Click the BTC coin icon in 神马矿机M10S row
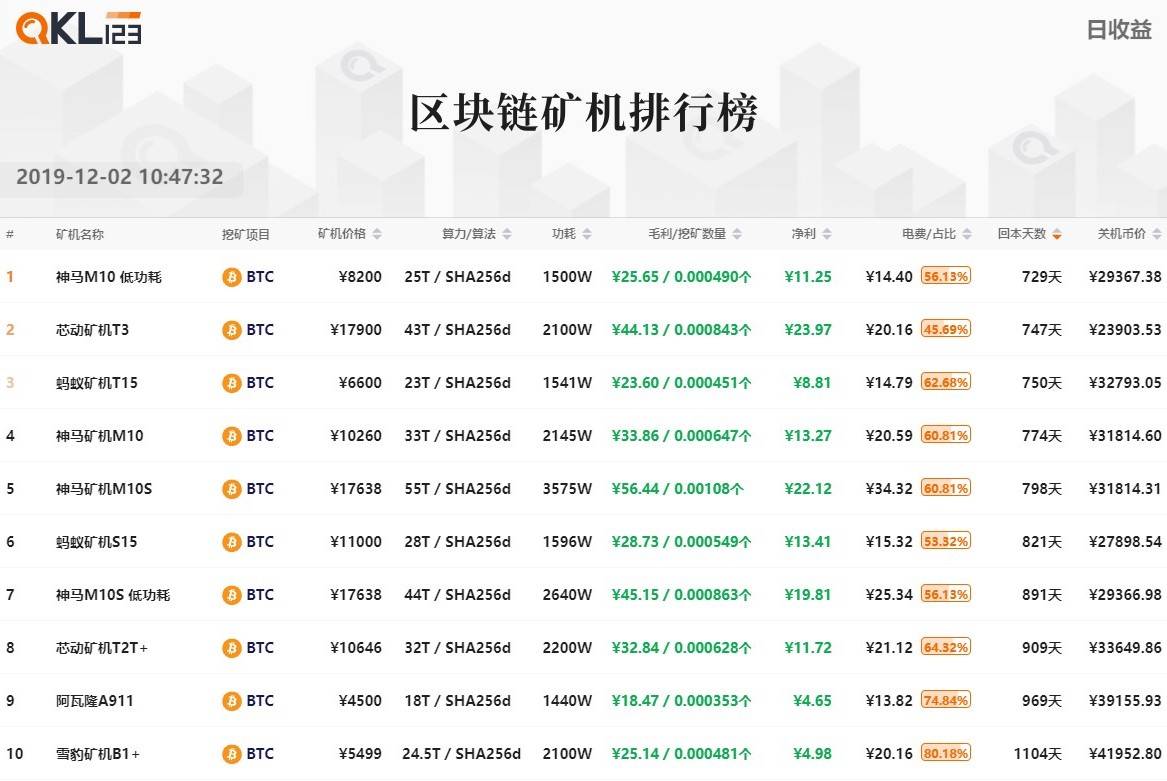The image size is (1167, 781). 231,489
